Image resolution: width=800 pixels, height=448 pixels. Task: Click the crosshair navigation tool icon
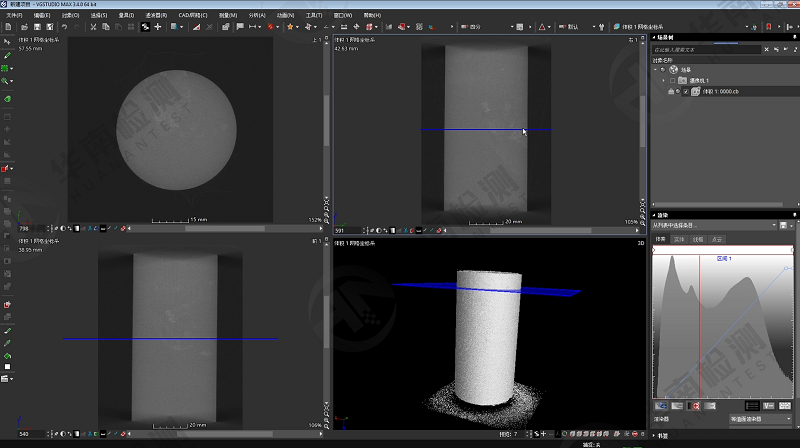pyautogui.click(x=157, y=27)
